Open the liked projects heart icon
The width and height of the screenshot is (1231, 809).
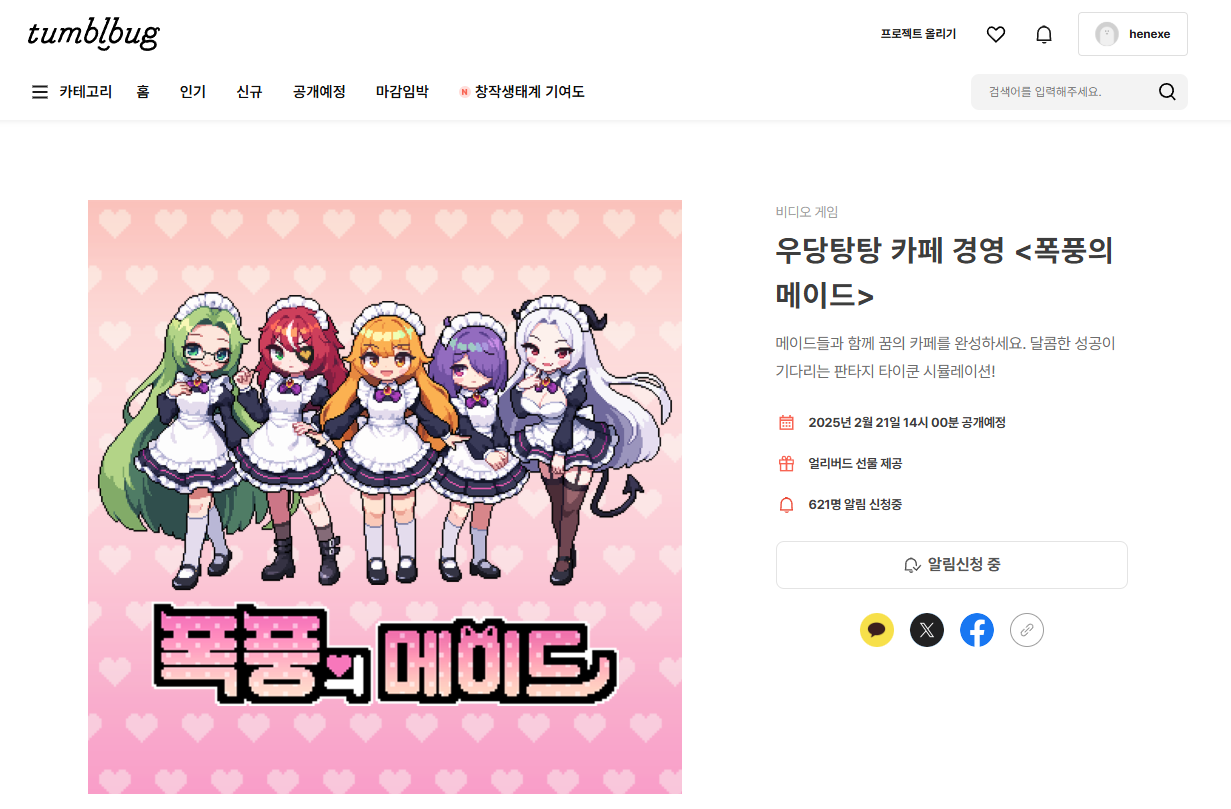[995, 34]
